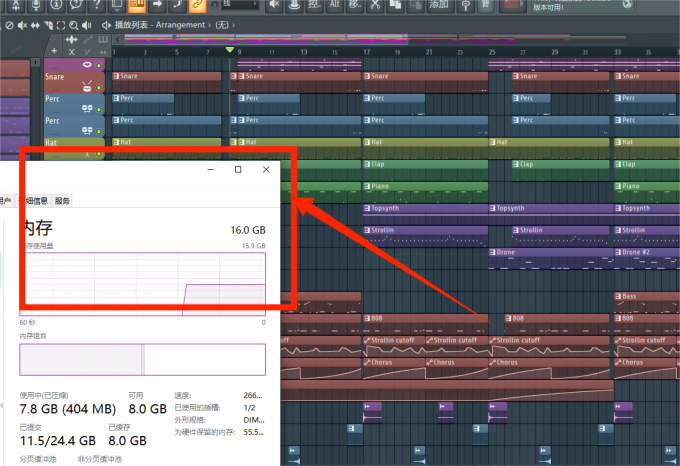Maximize the Task Manager window

click(x=238, y=170)
